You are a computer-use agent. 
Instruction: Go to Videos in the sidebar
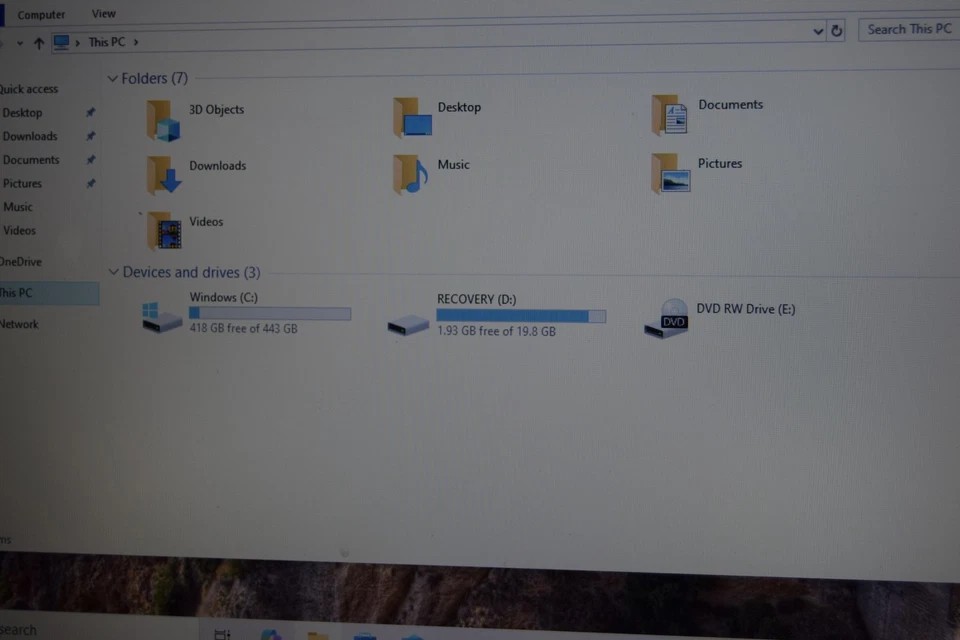[20, 231]
